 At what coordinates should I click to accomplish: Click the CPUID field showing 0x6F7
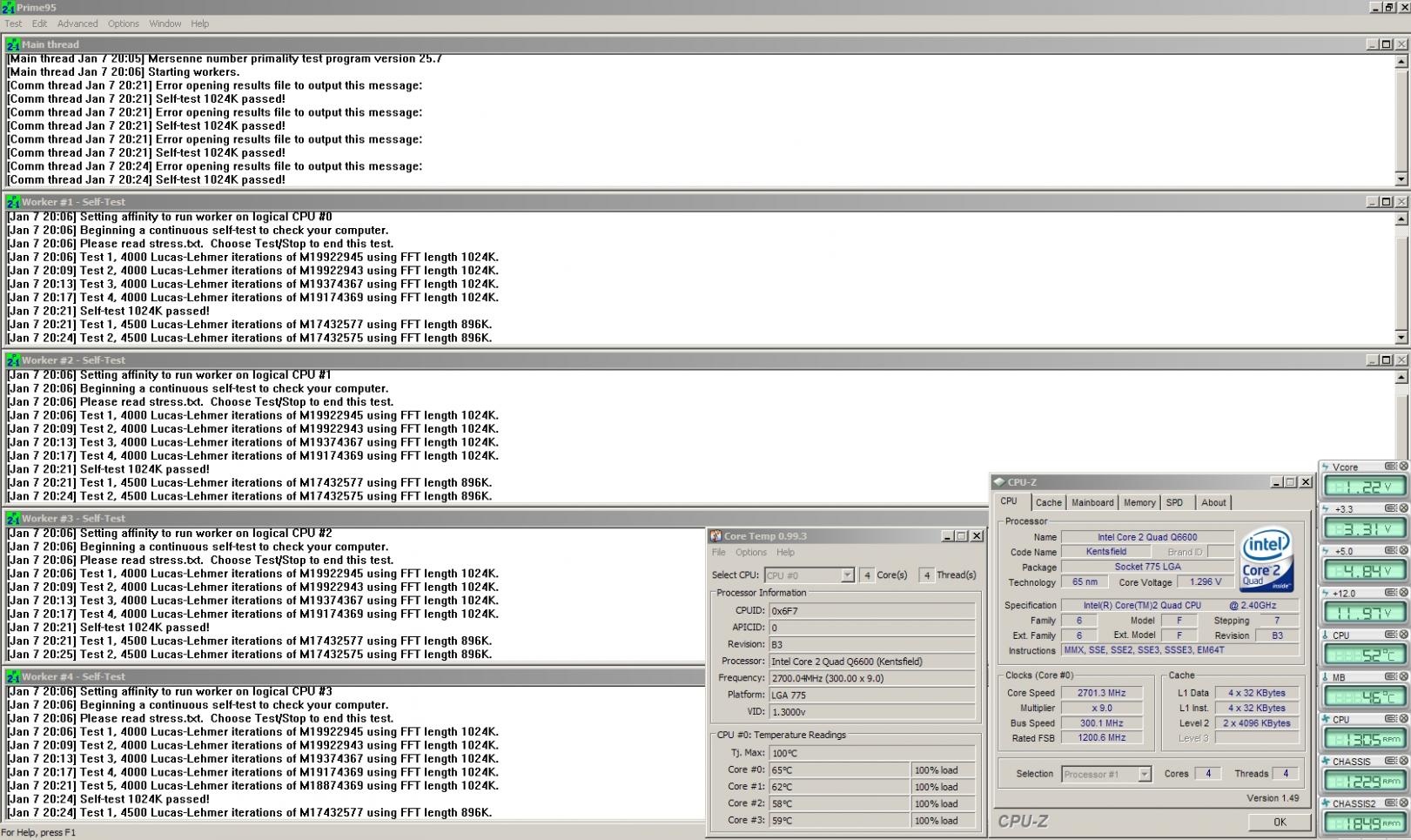(x=871, y=611)
